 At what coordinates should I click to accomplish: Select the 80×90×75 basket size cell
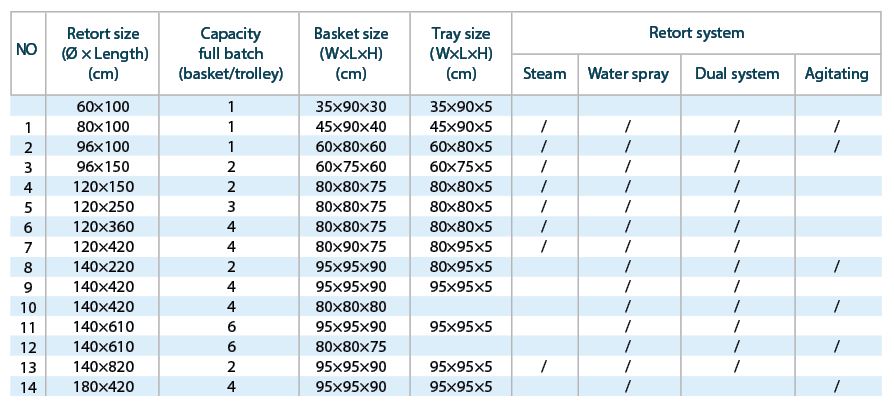tap(351, 247)
